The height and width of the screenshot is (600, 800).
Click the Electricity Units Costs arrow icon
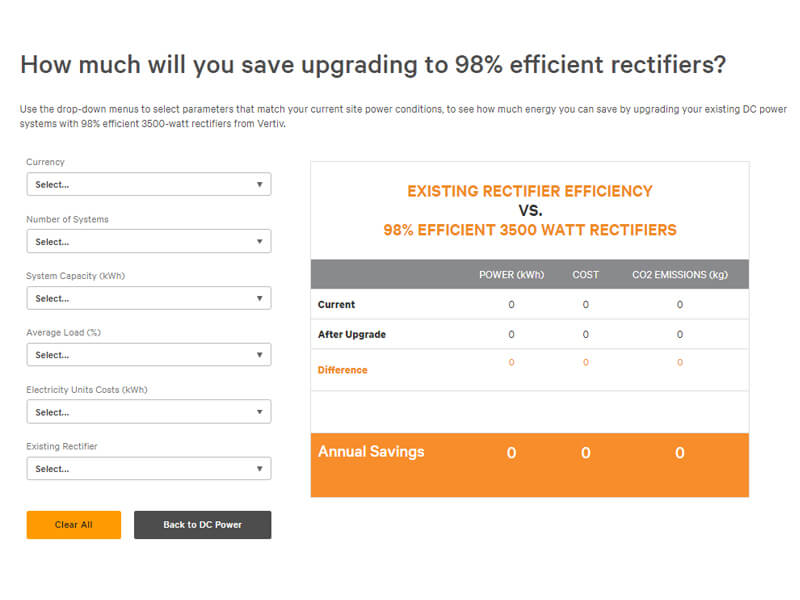(260, 412)
